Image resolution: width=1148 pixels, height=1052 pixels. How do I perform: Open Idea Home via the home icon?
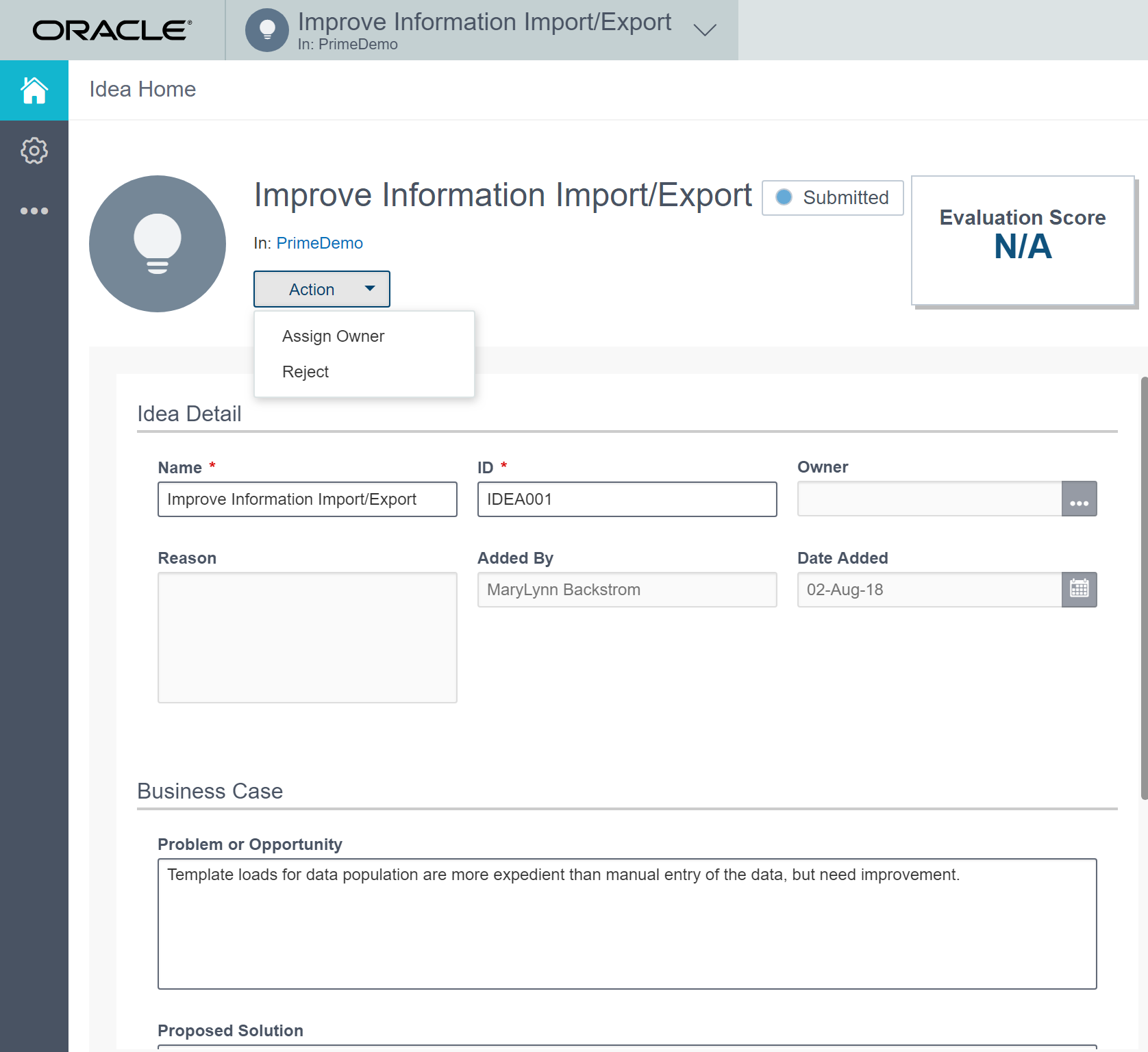pos(34,90)
